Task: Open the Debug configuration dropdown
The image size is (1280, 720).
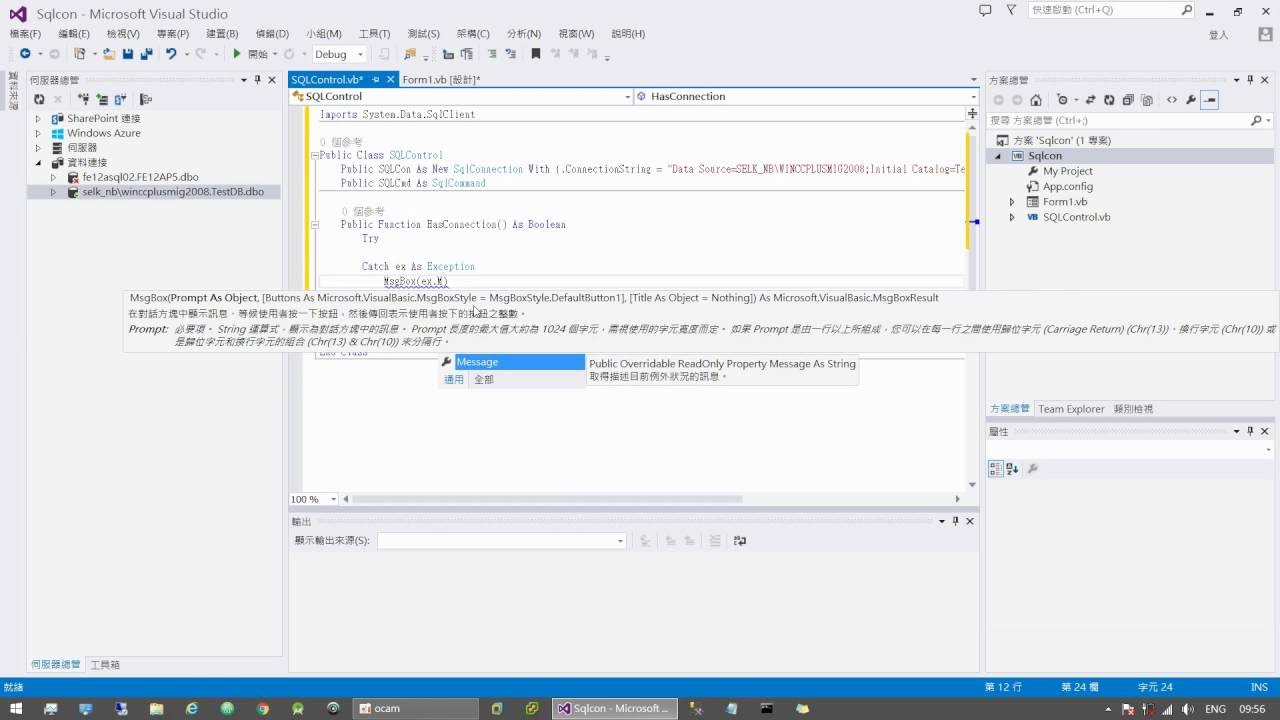Action: pos(340,54)
